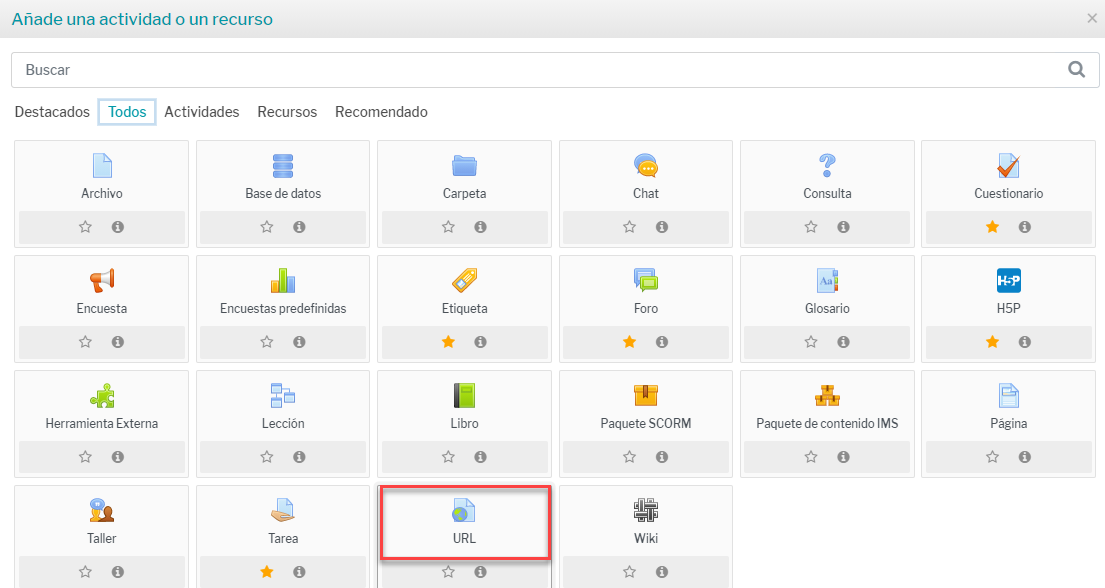Show info about Paquete SCORM
This screenshot has height=588, width=1105.
pyautogui.click(x=661, y=457)
